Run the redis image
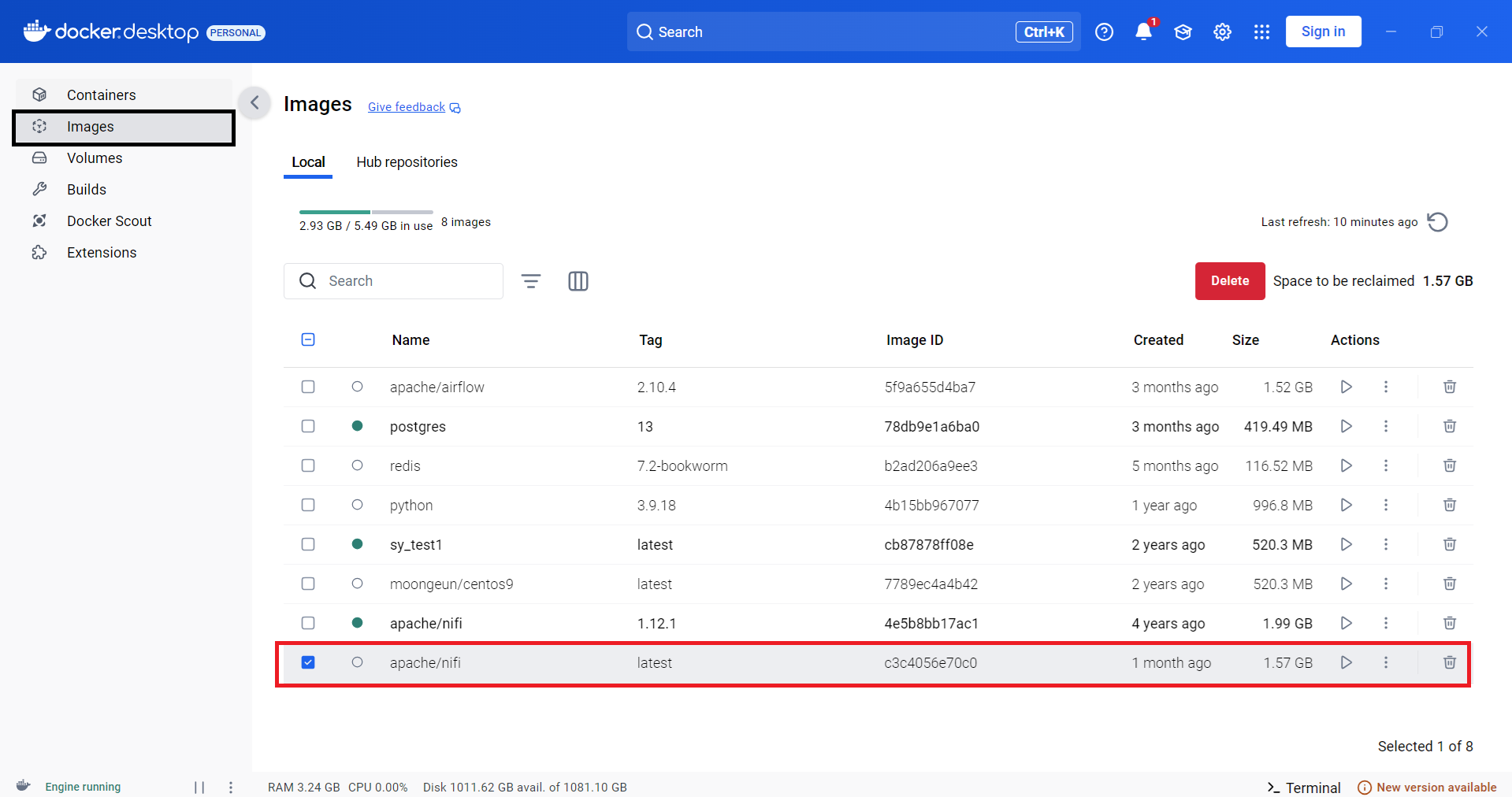Image resolution: width=1512 pixels, height=797 pixels. pyautogui.click(x=1346, y=465)
